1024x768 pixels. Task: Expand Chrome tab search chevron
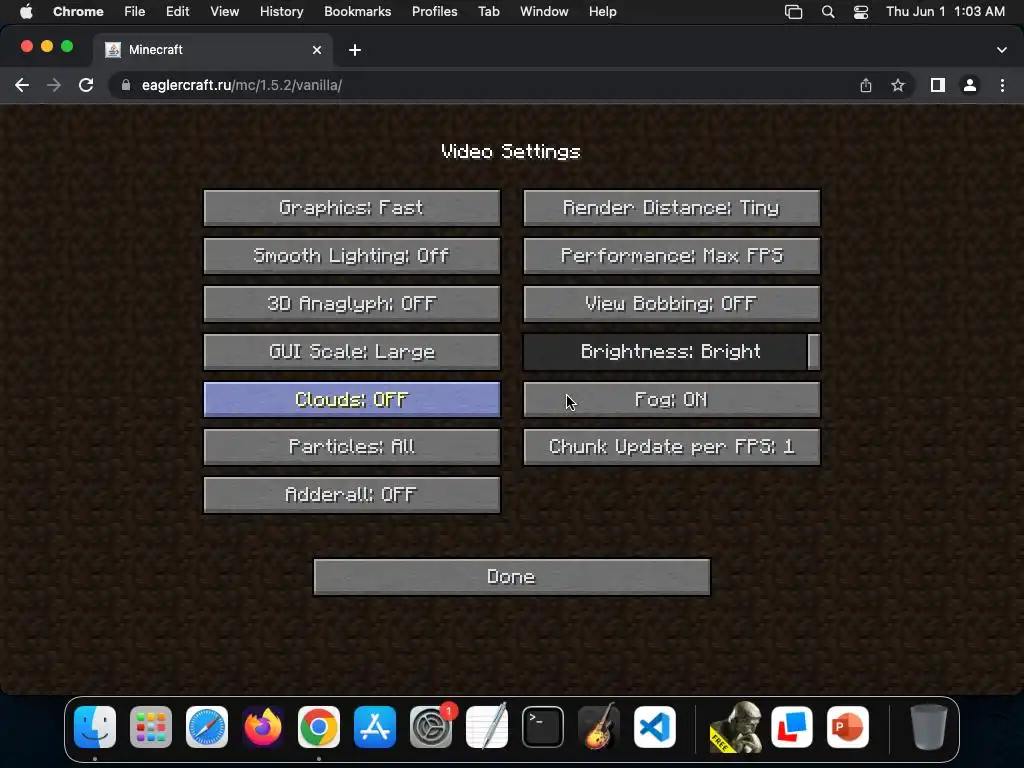(x=1002, y=50)
